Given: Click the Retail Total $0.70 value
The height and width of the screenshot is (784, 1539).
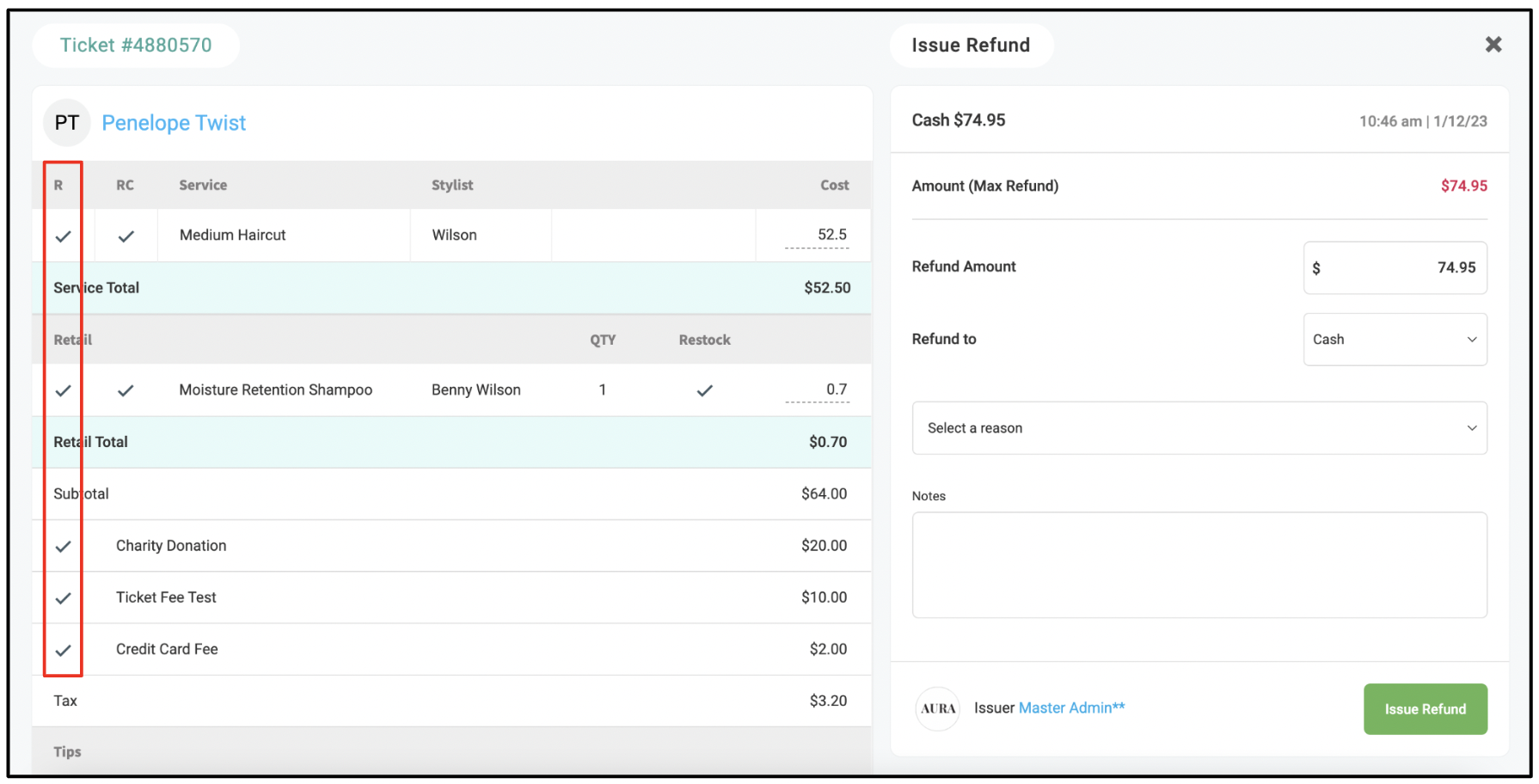Looking at the screenshot, I should coord(828,442).
